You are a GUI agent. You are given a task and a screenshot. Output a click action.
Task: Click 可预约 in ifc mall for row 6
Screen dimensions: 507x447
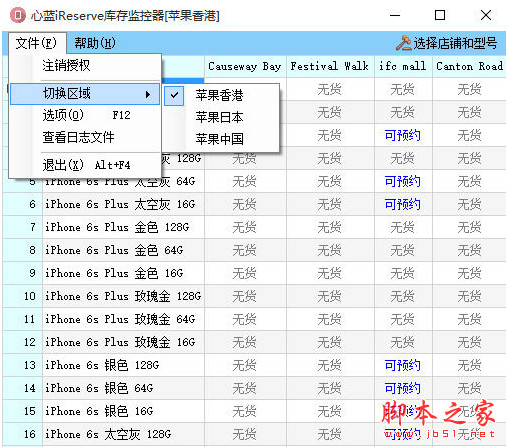tap(402, 204)
